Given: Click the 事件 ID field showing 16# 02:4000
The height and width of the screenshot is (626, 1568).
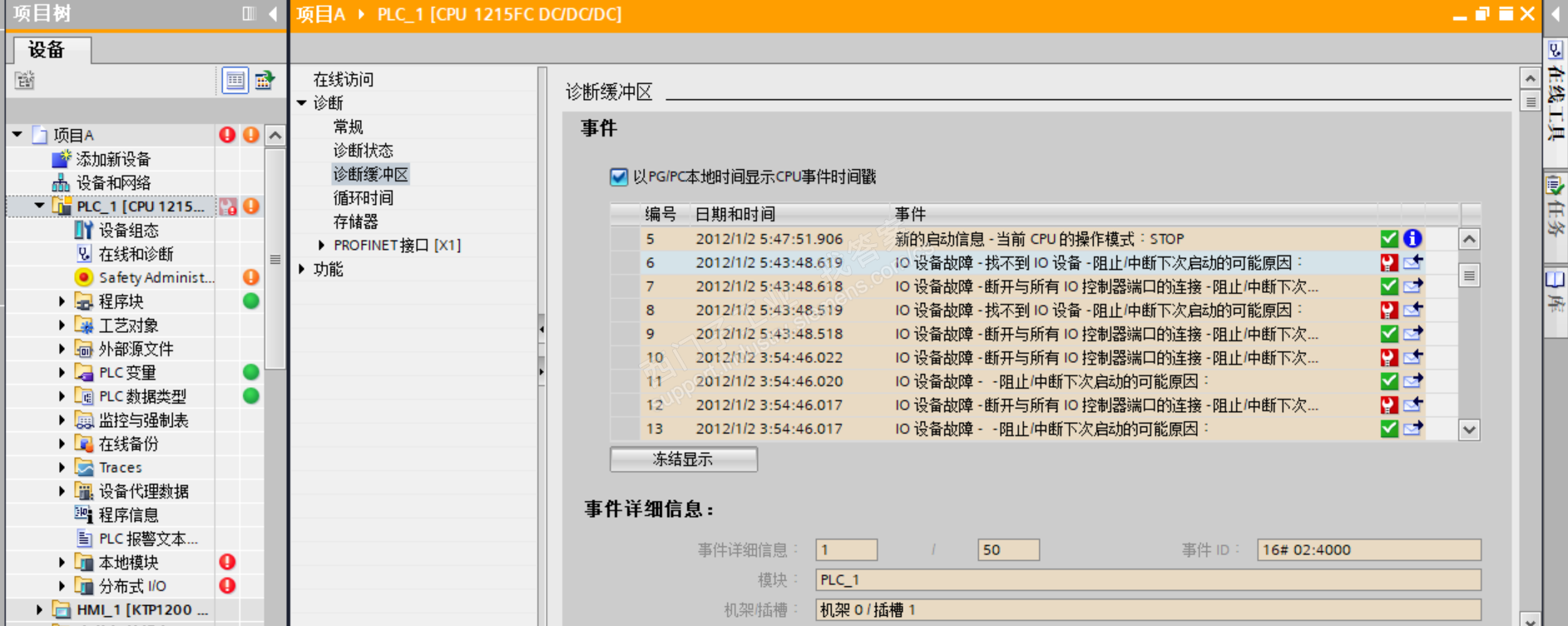Looking at the screenshot, I should 1369,549.
